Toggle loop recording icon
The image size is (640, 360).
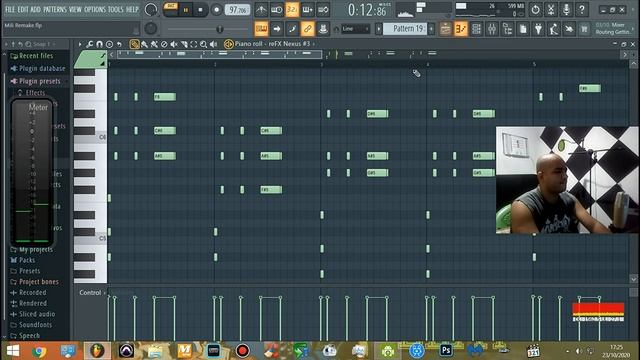[323, 9]
